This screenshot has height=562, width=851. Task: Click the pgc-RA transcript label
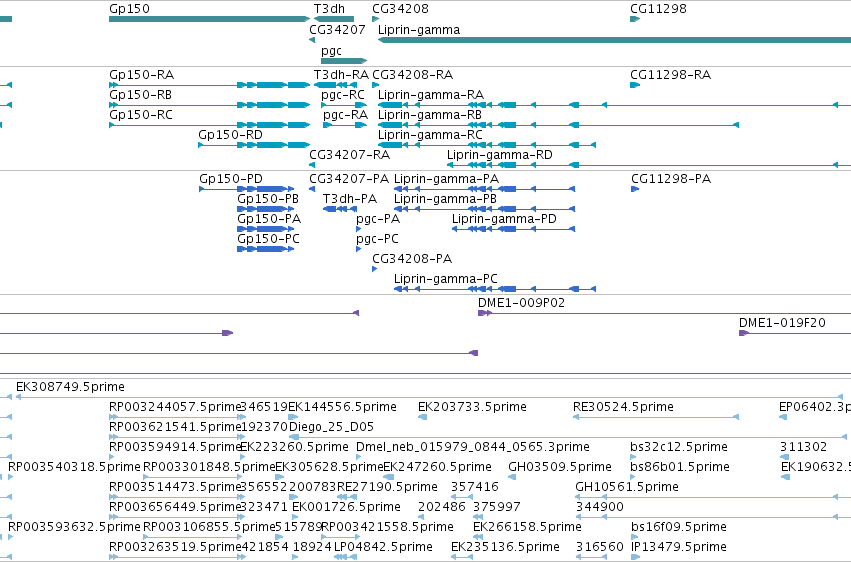click(x=346, y=115)
